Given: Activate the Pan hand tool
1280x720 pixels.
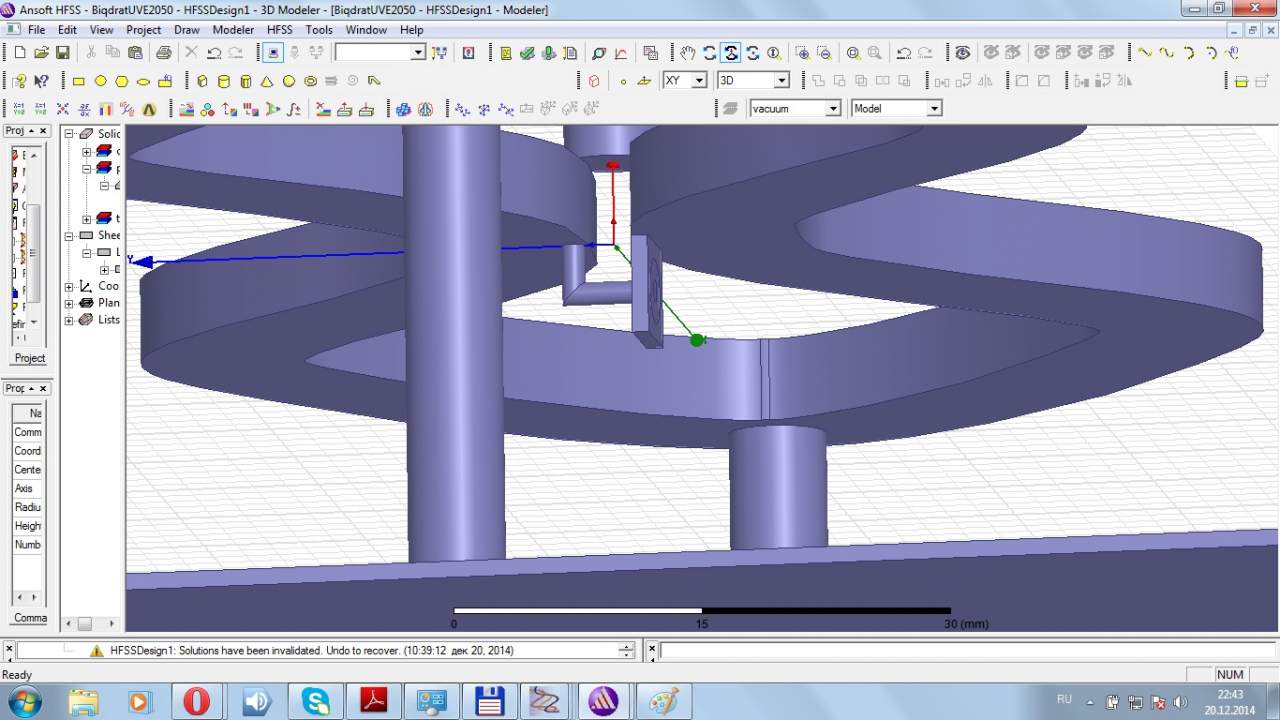Looking at the screenshot, I should [x=687, y=53].
